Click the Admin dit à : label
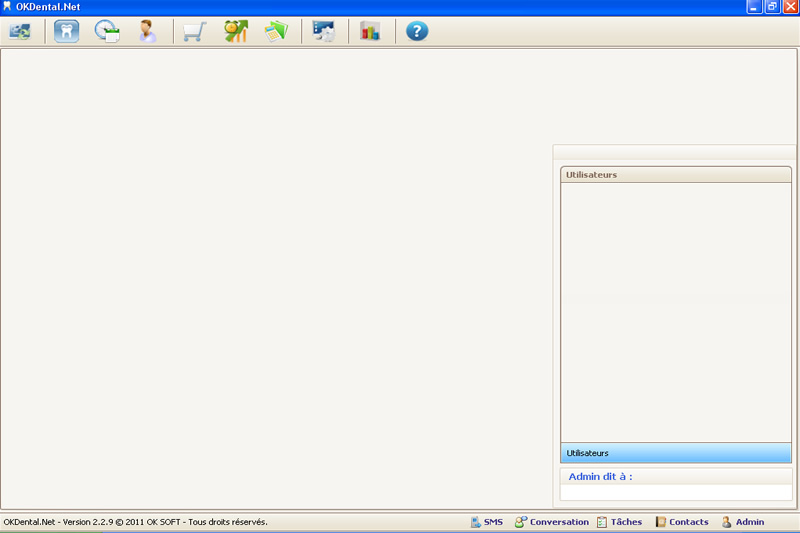This screenshot has width=800, height=533. coord(601,476)
